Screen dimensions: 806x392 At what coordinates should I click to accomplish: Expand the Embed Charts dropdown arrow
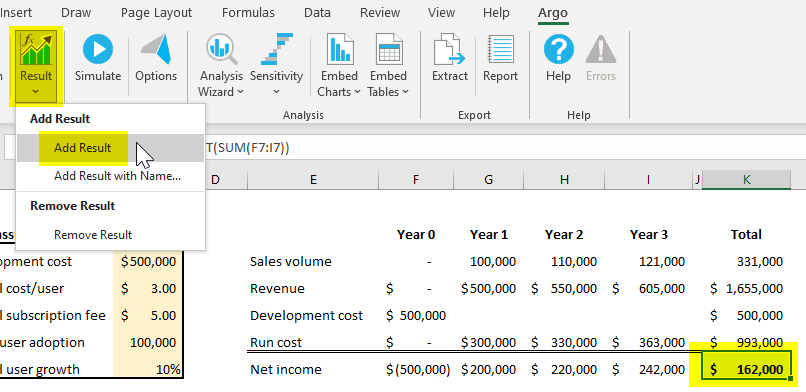(357, 92)
